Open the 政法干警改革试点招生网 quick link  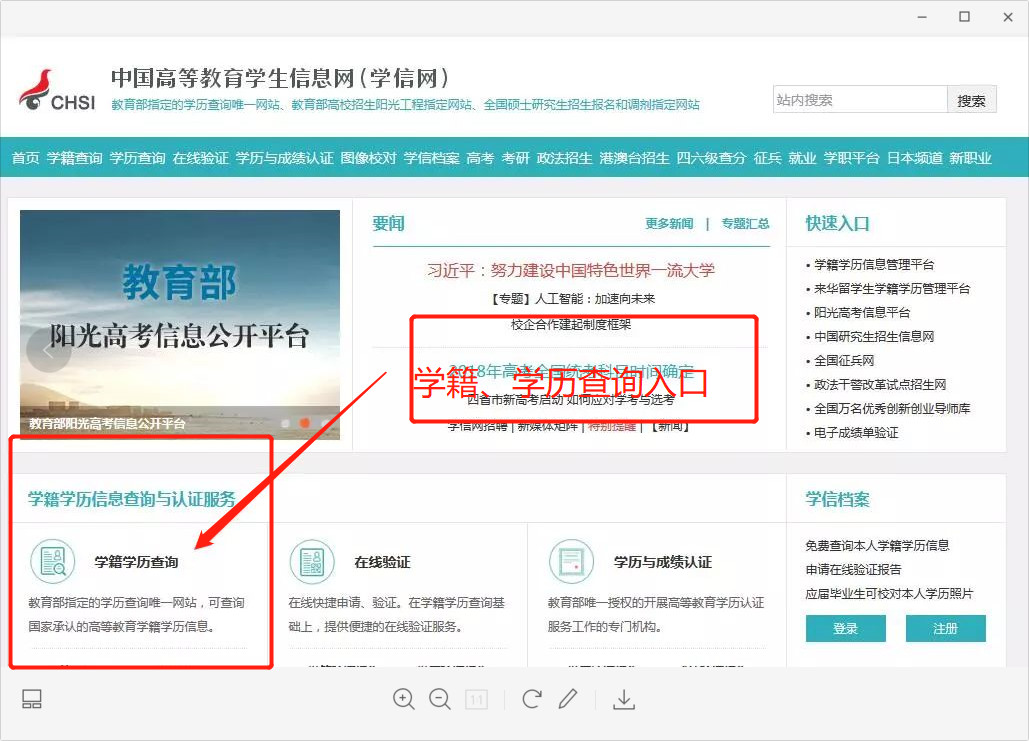(x=880, y=385)
